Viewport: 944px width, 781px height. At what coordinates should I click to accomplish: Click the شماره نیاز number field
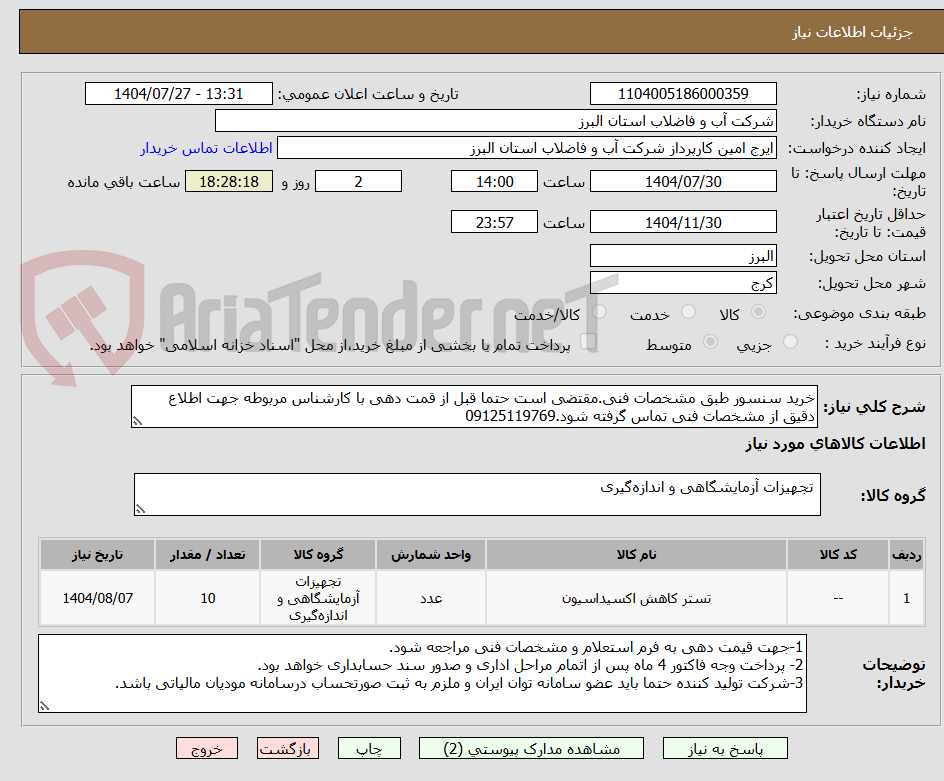682,92
